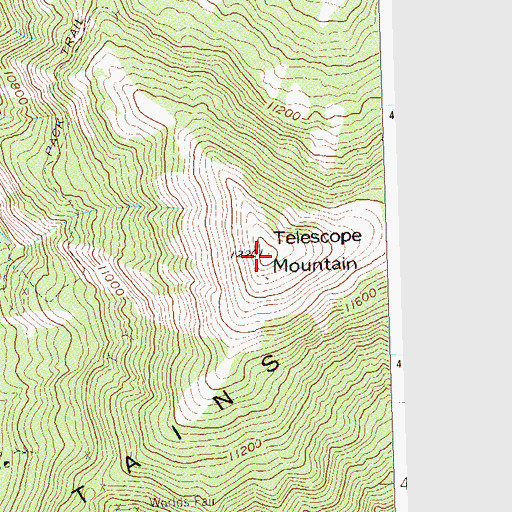This screenshot has width=512, height=512.
Task: Click the large letter "S" of the range name
Action: coord(270,363)
